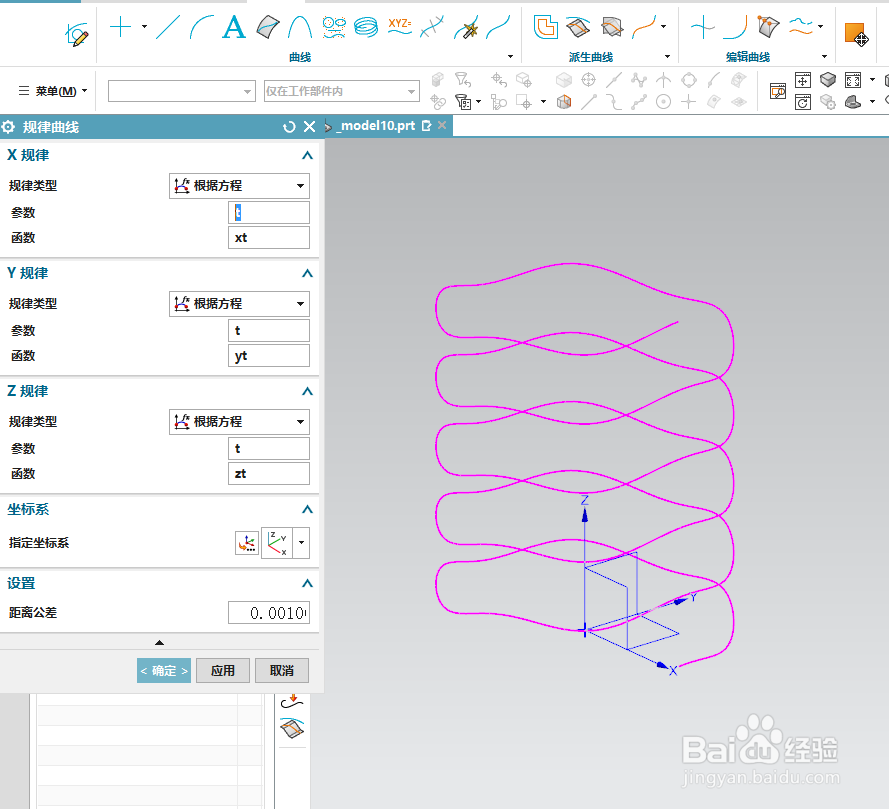The height and width of the screenshot is (809, 889).
Task: Expand the 编辑曲线 group dropdown
Action: coord(824,57)
